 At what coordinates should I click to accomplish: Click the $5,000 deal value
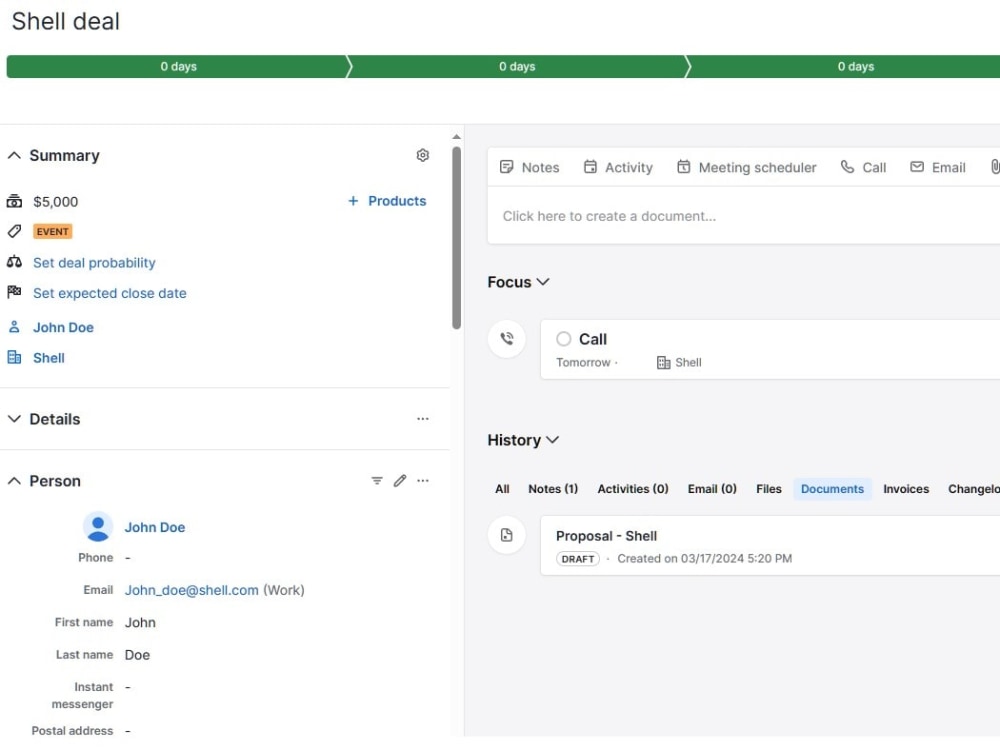point(55,202)
